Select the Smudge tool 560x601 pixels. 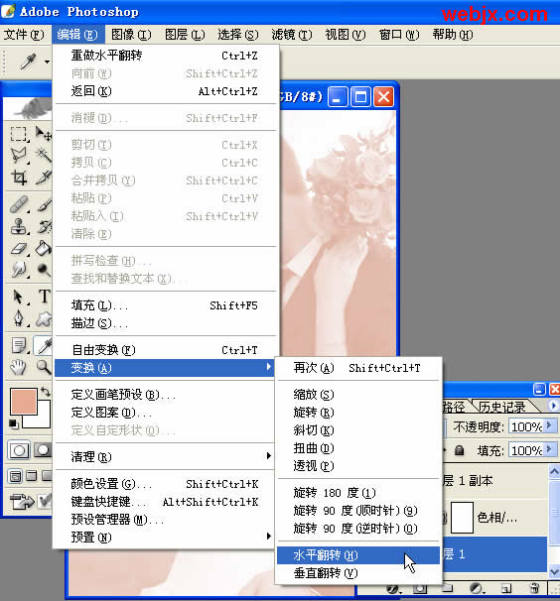click(x=18, y=269)
